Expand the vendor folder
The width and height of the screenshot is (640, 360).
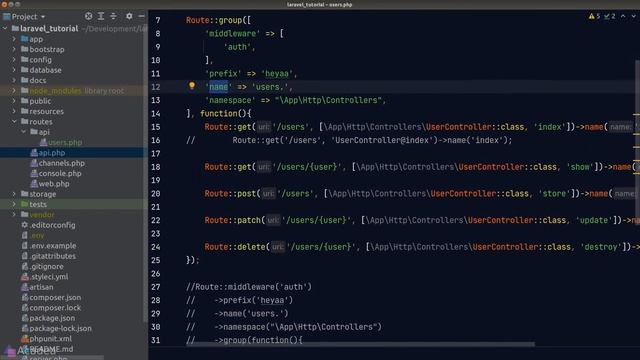click(14, 214)
